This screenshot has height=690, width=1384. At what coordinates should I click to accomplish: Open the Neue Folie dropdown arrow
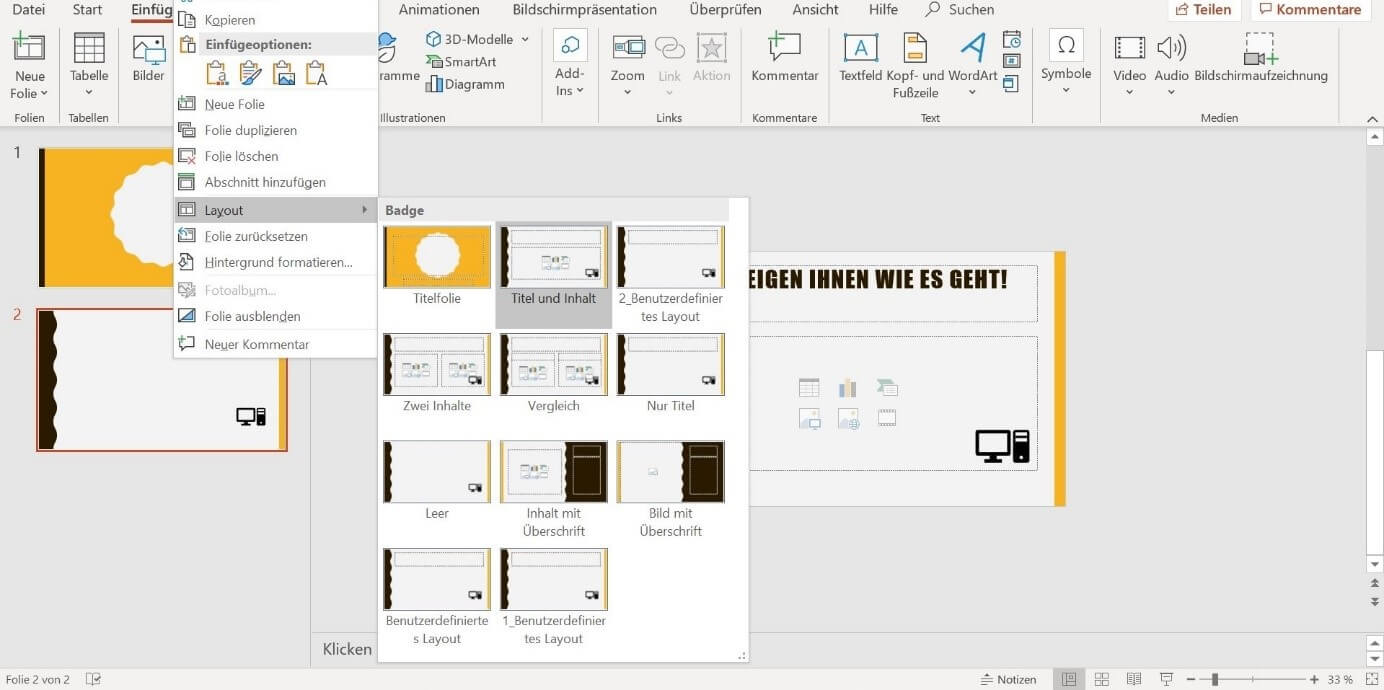[44, 94]
